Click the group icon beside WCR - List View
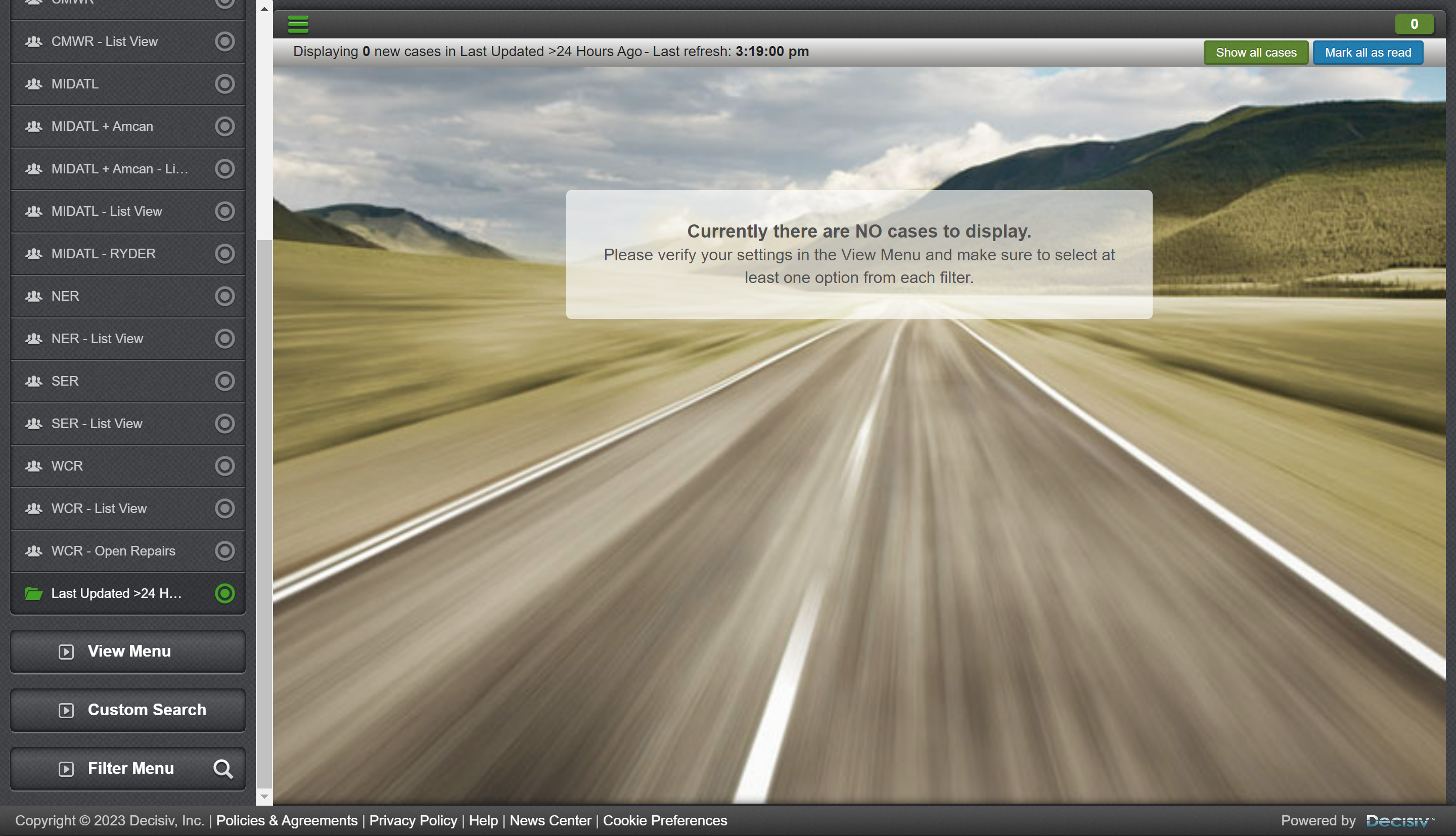The height and width of the screenshot is (836, 1456). [x=34, y=508]
